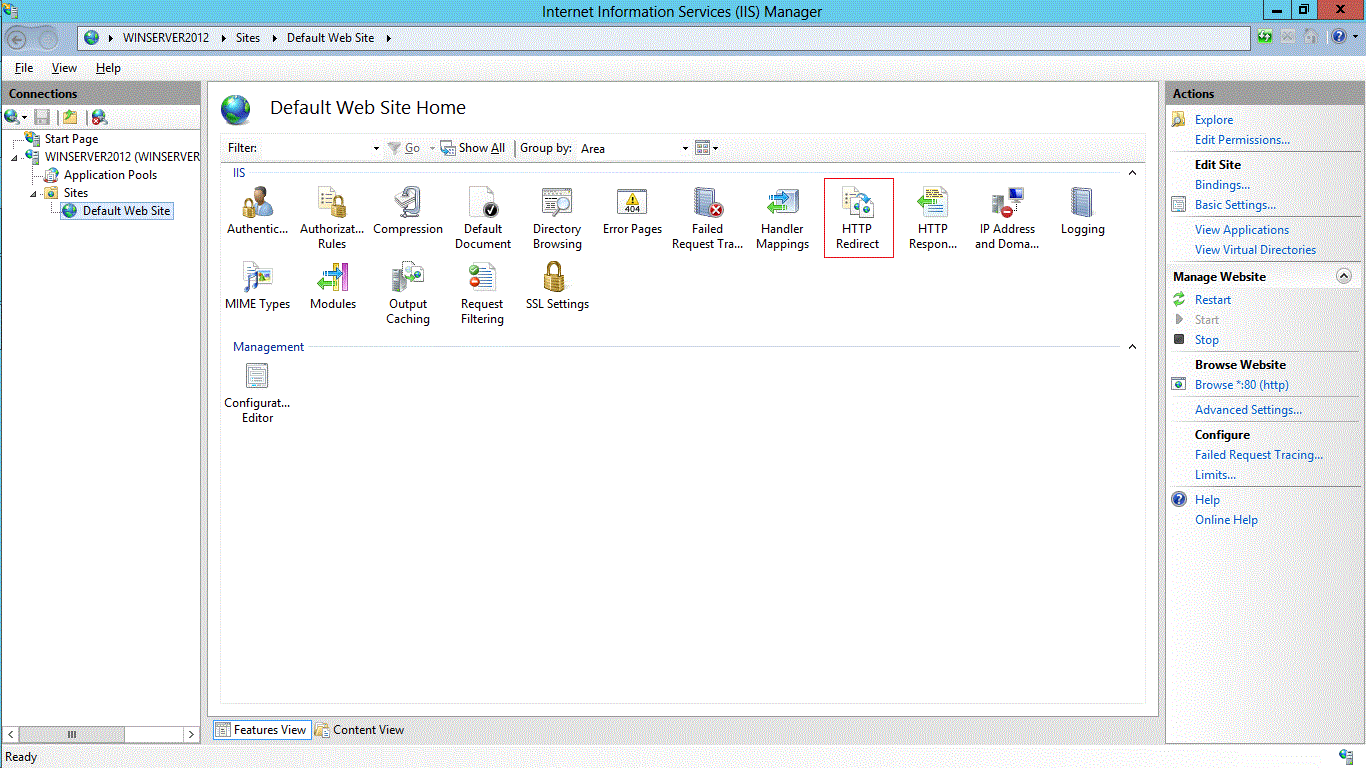Switch to Content View tab
Screen dimensions: 1366x768
(x=359, y=730)
